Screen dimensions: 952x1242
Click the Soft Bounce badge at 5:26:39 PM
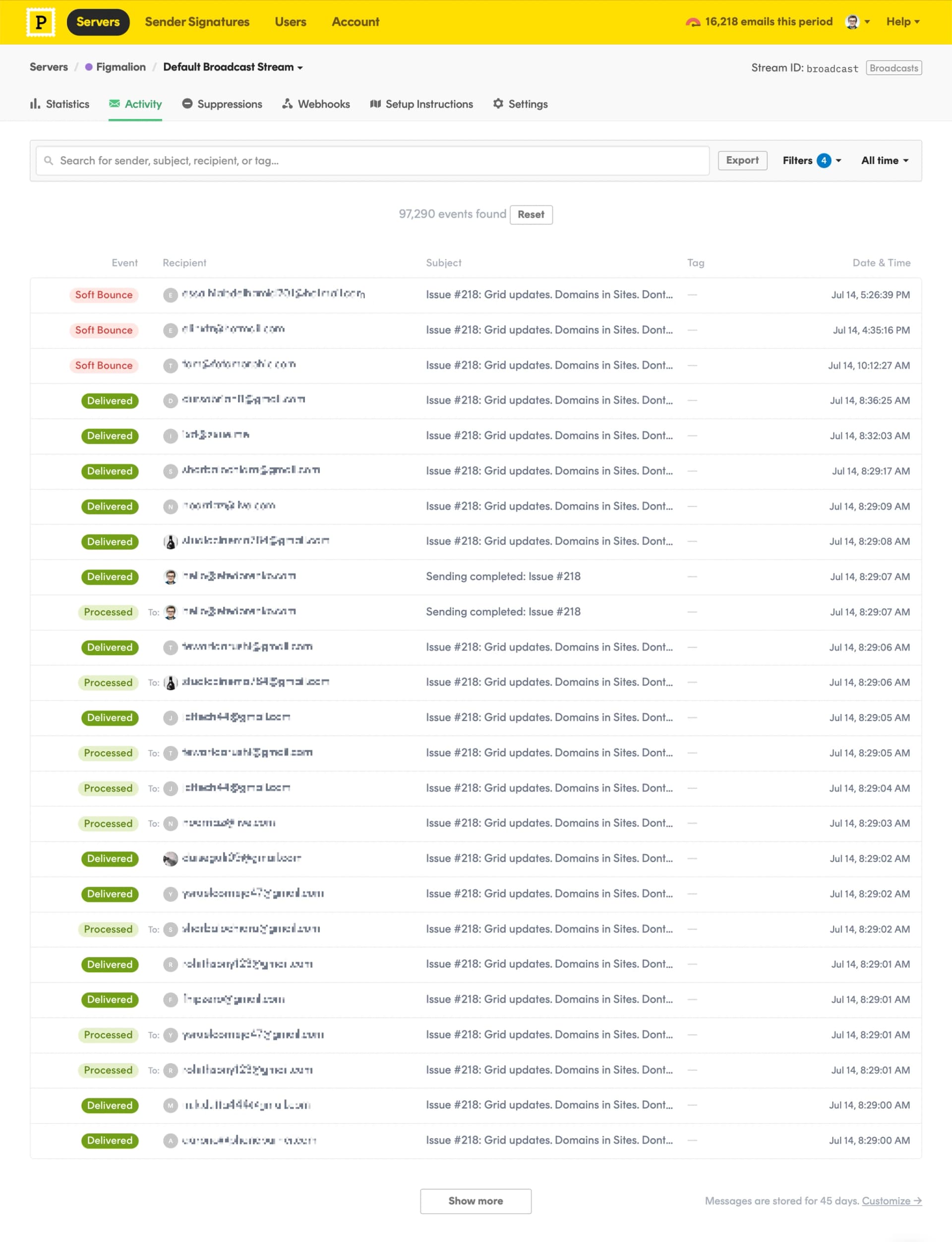(104, 295)
